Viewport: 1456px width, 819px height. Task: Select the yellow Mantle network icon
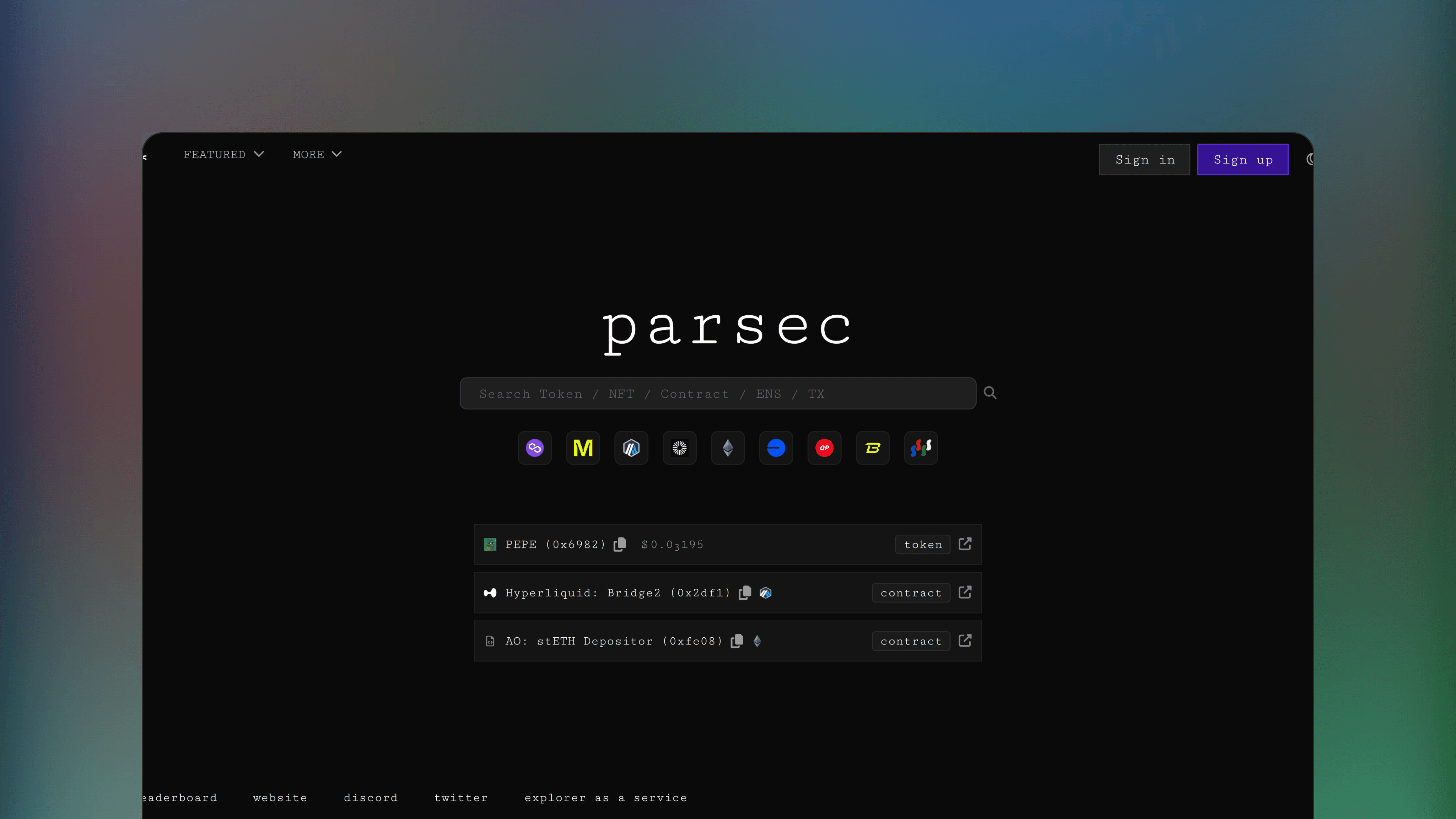pos(583,448)
